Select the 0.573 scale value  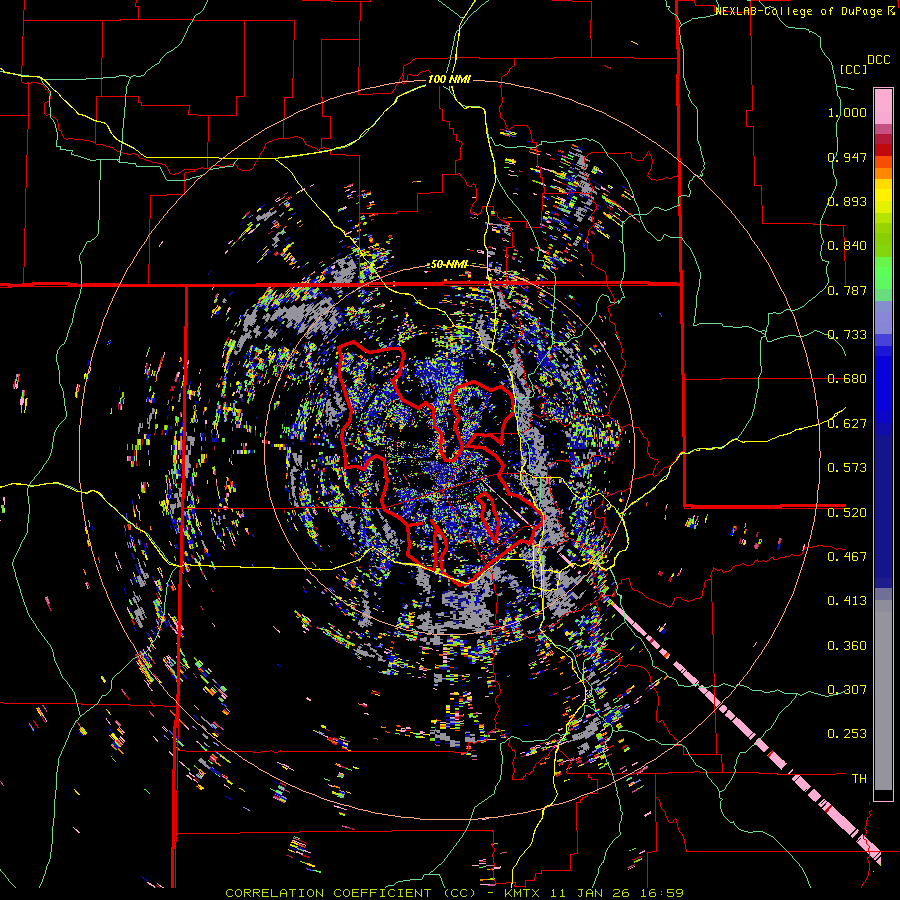[847, 468]
